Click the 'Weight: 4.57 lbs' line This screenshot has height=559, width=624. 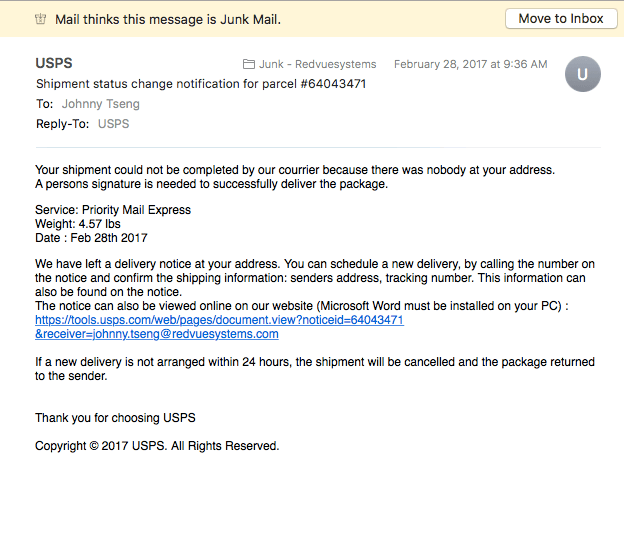tap(78, 224)
